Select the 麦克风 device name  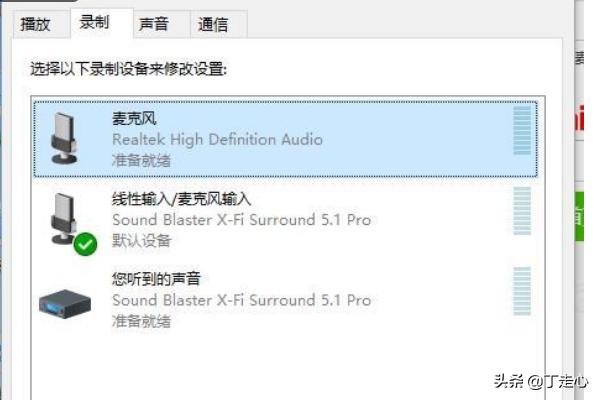pyautogui.click(x=134, y=119)
